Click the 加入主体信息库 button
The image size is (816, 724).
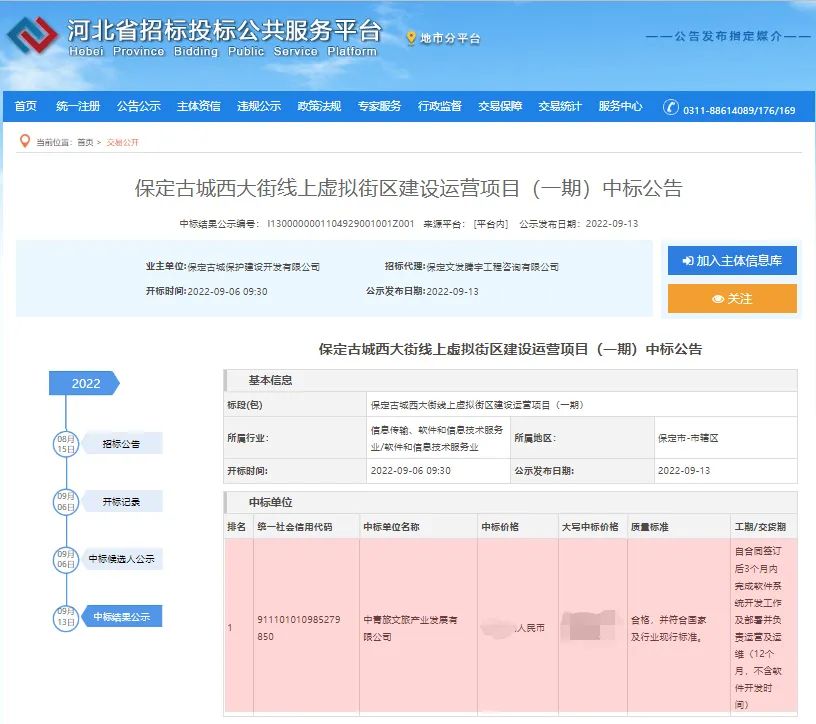click(732, 260)
